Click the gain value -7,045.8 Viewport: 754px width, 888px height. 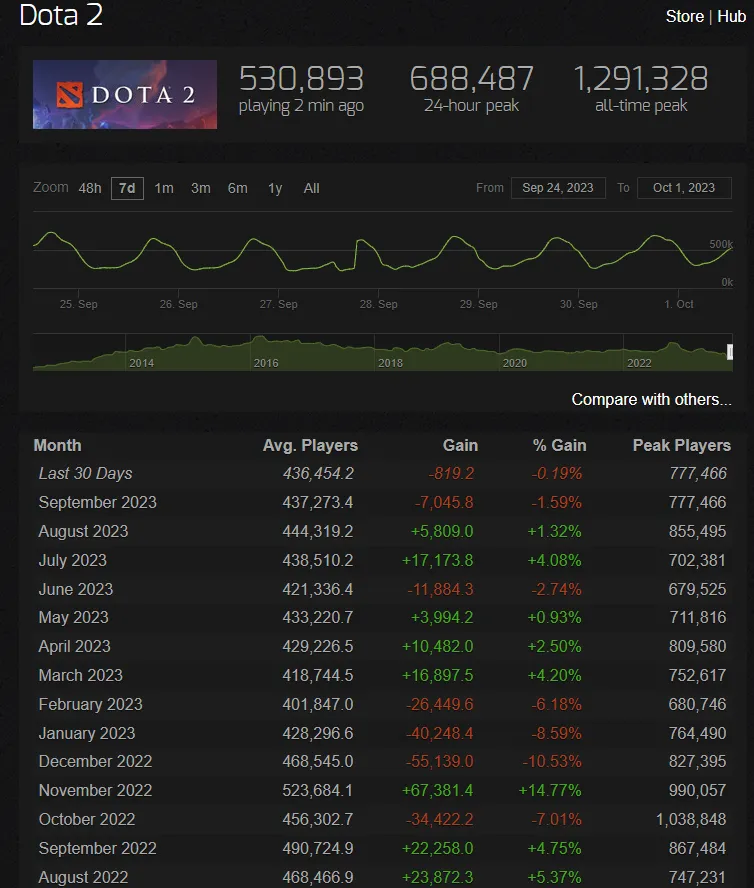tap(444, 502)
